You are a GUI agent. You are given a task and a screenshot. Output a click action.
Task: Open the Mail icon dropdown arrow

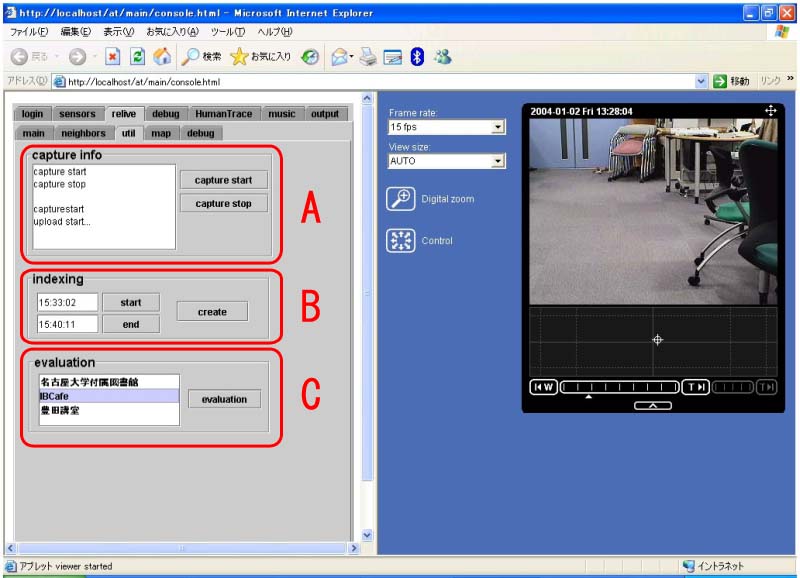tap(351, 57)
